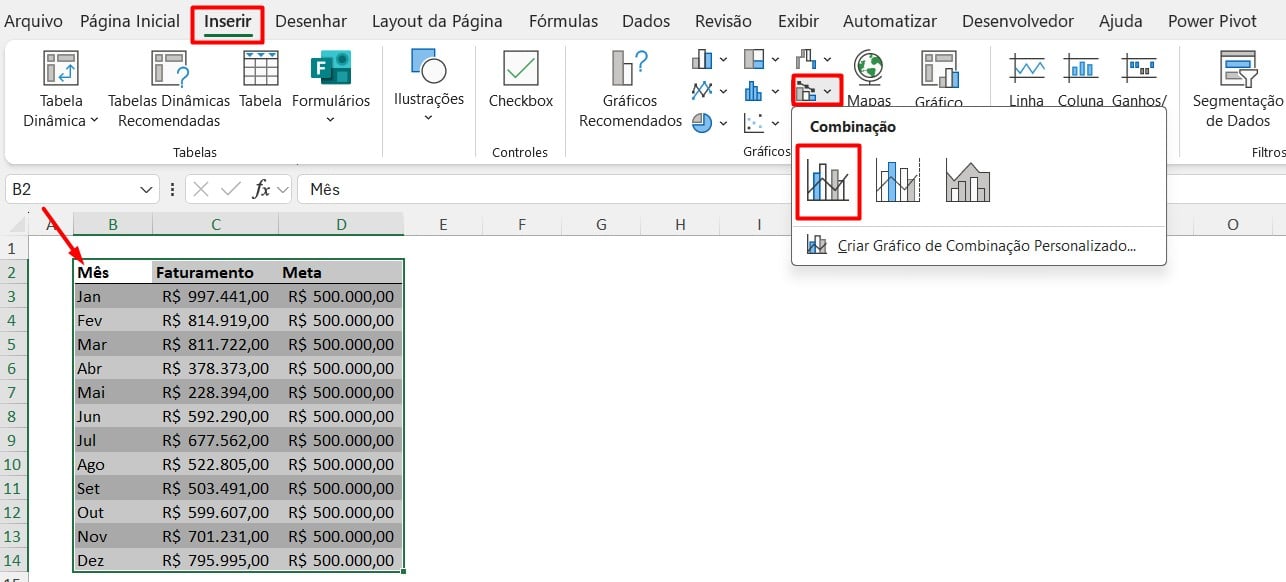Click the Tabela Dinâmica icon

pos(60,69)
